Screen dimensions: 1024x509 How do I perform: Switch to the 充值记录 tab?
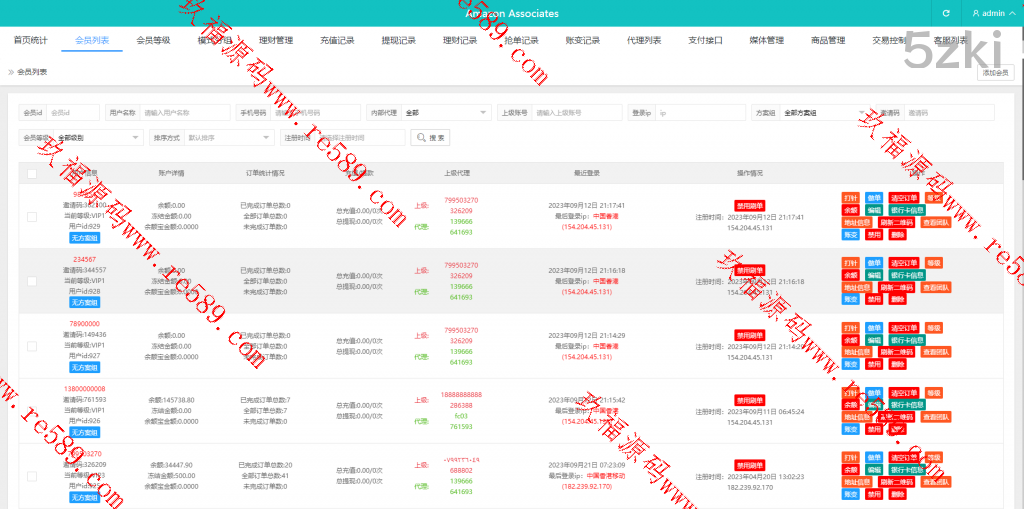click(x=337, y=40)
